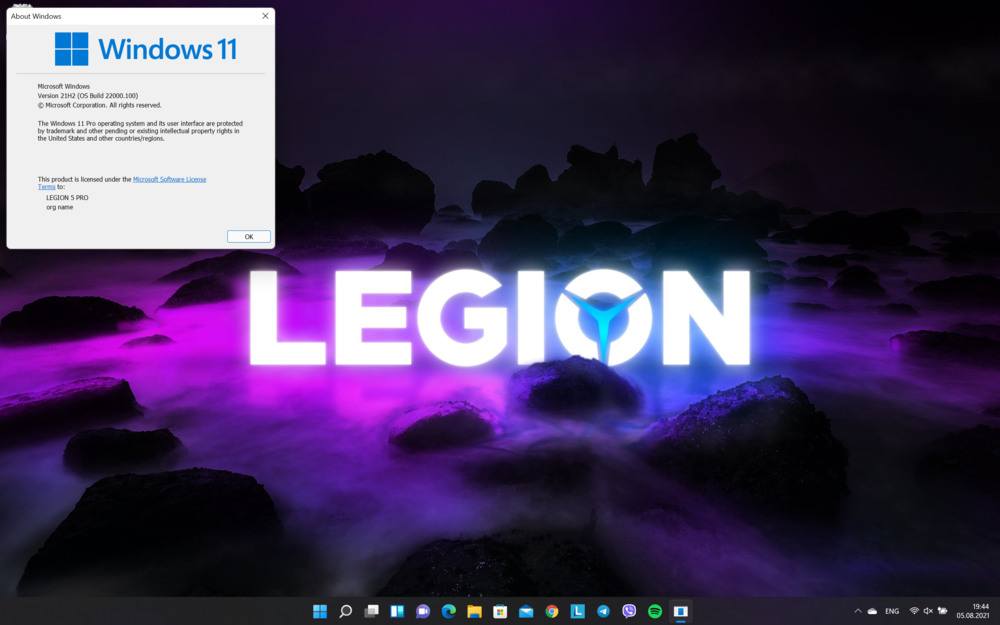This screenshot has width=1000, height=625.
Task: Launch Google Chrome
Action: pos(552,611)
